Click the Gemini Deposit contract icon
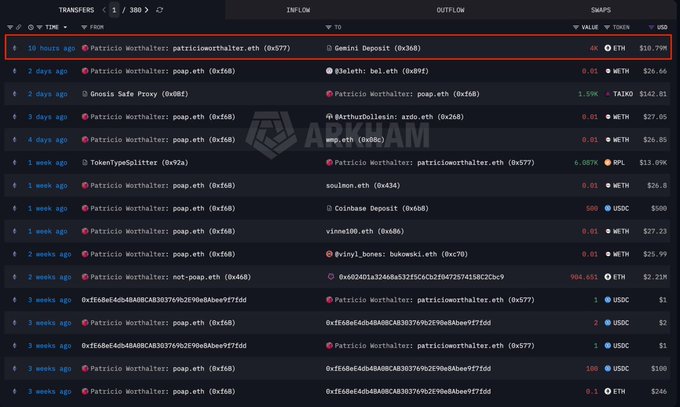 (x=329, y=48)
